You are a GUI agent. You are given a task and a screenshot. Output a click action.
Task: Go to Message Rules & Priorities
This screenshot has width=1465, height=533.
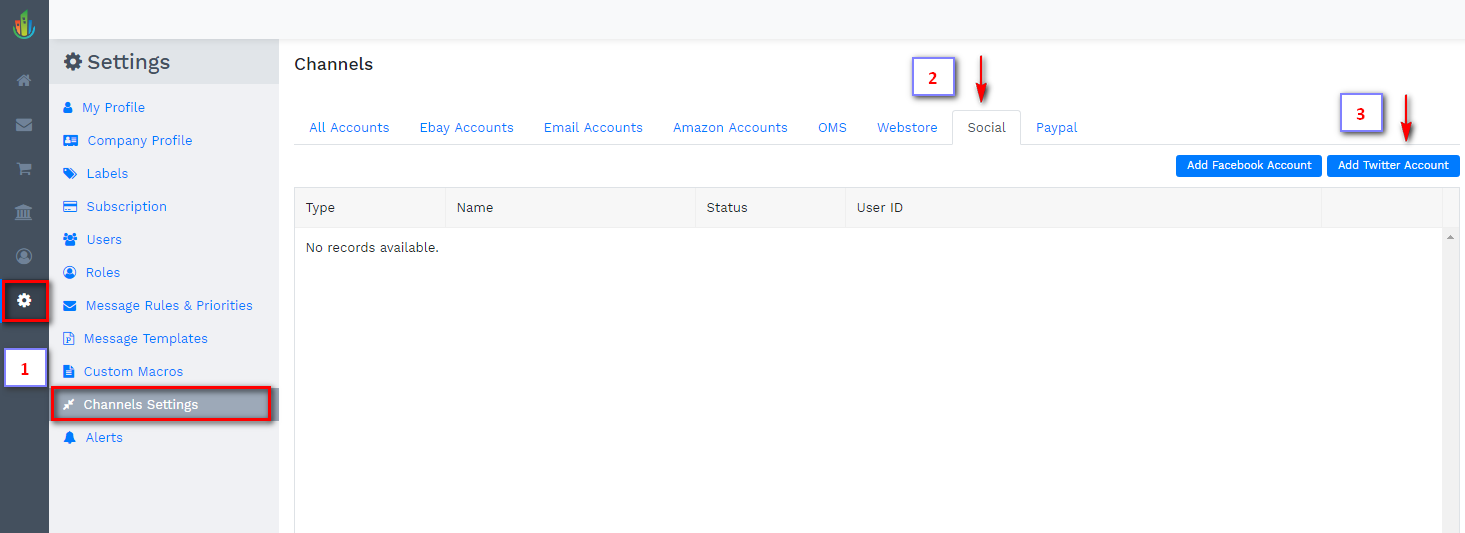tap(168, 306)
